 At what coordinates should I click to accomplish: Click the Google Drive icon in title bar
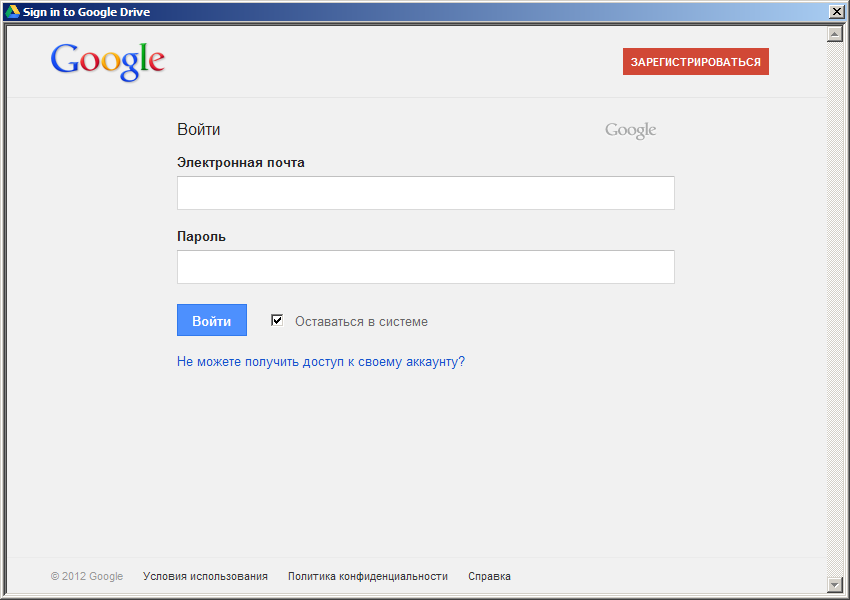pyautogui.click(x=13, y=12)
